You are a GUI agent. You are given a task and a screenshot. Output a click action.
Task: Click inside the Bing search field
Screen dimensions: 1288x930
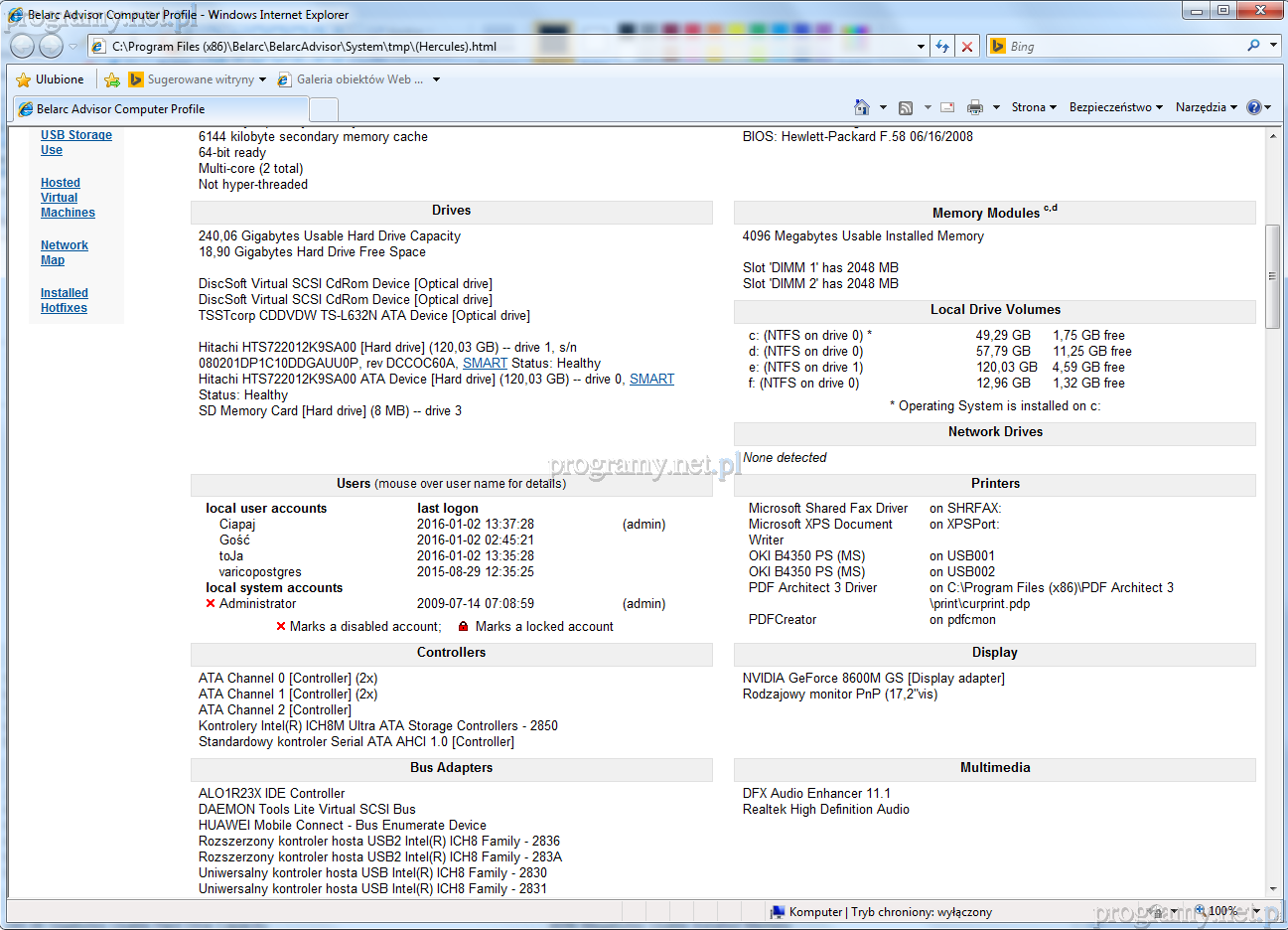pyautogui.click(x=1122, y=47)
